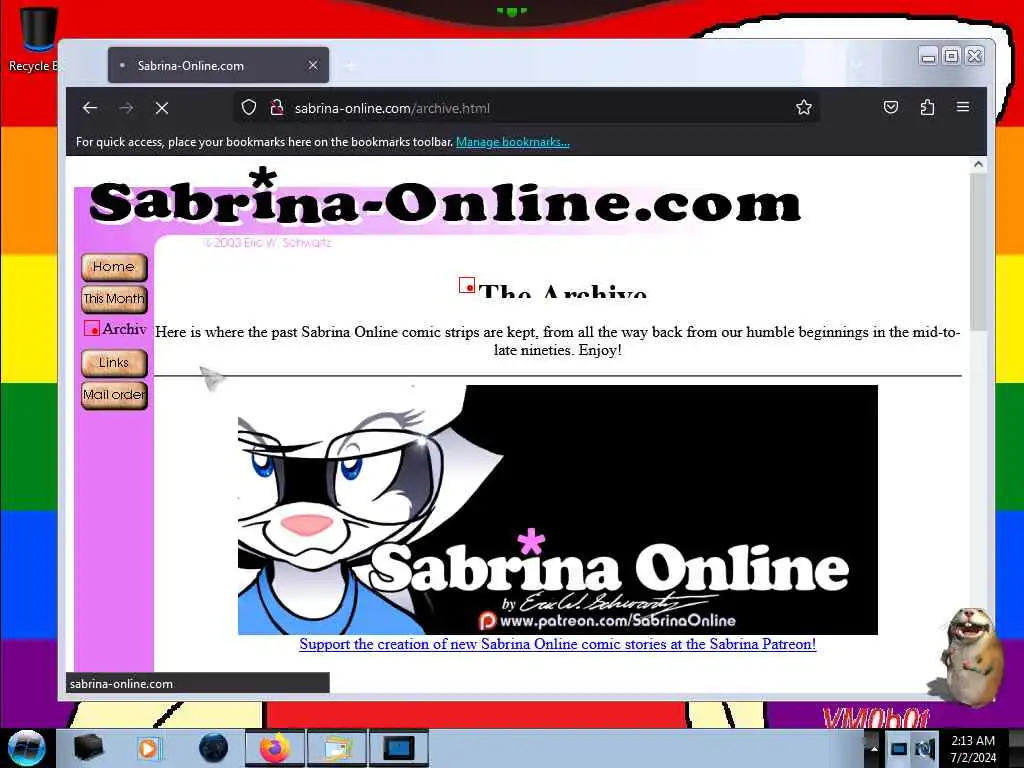Switch to the Firefox taskbar icon
The width and height of the screenshot is (1024, 768).
[x=275, y=748]
